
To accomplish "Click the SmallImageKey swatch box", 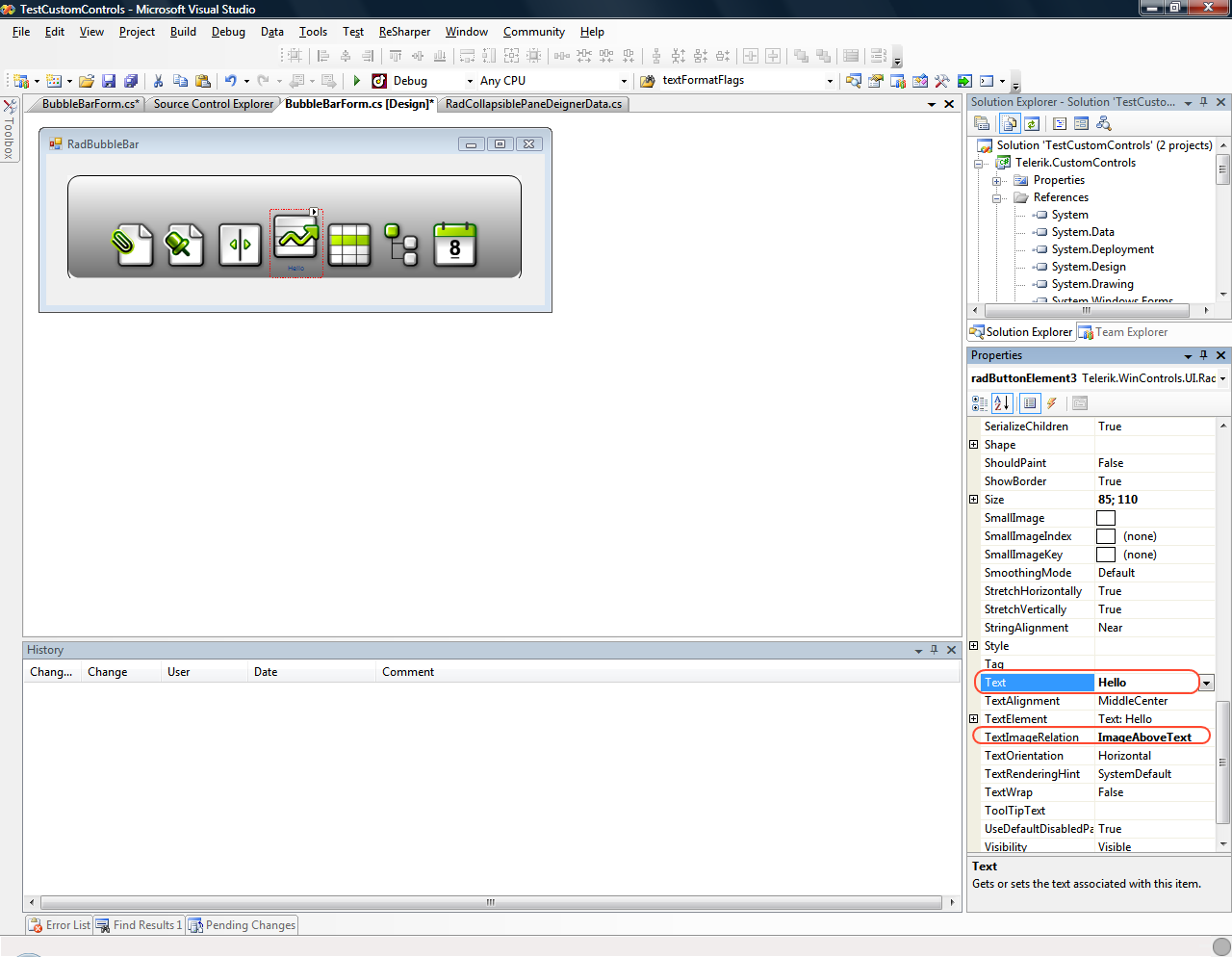I will [1106, 555].
